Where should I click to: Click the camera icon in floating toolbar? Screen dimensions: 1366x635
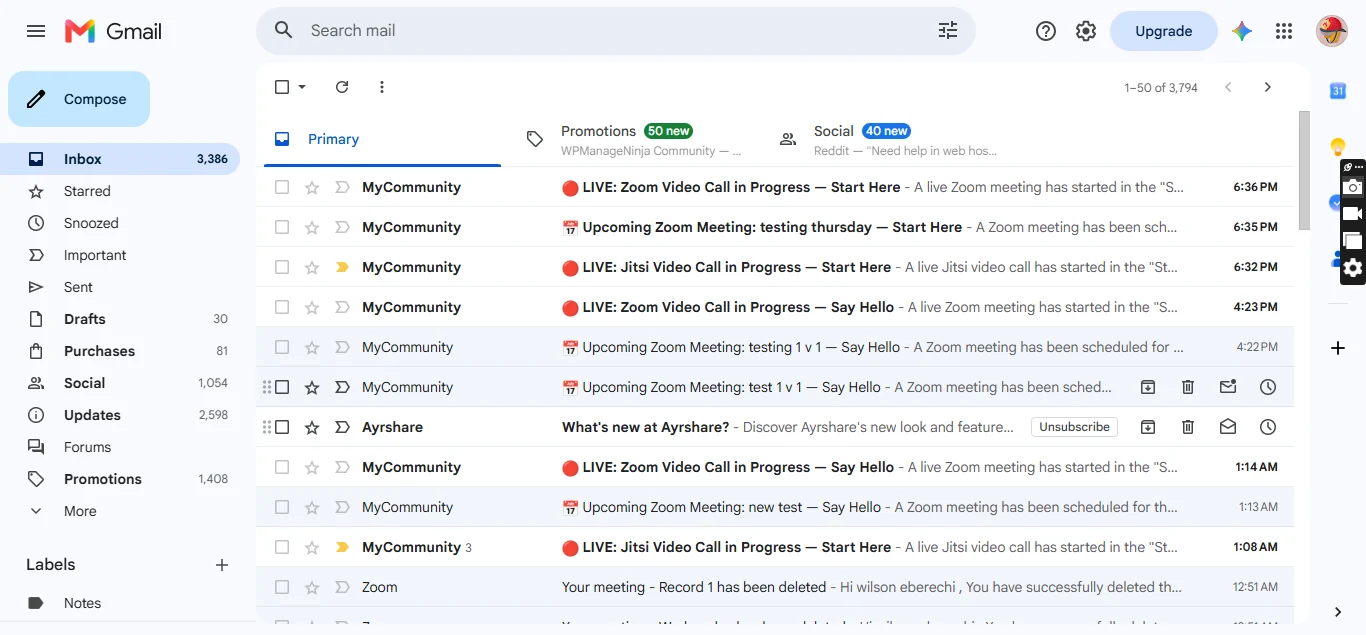pyautogui.click(x=1353, y=187)
